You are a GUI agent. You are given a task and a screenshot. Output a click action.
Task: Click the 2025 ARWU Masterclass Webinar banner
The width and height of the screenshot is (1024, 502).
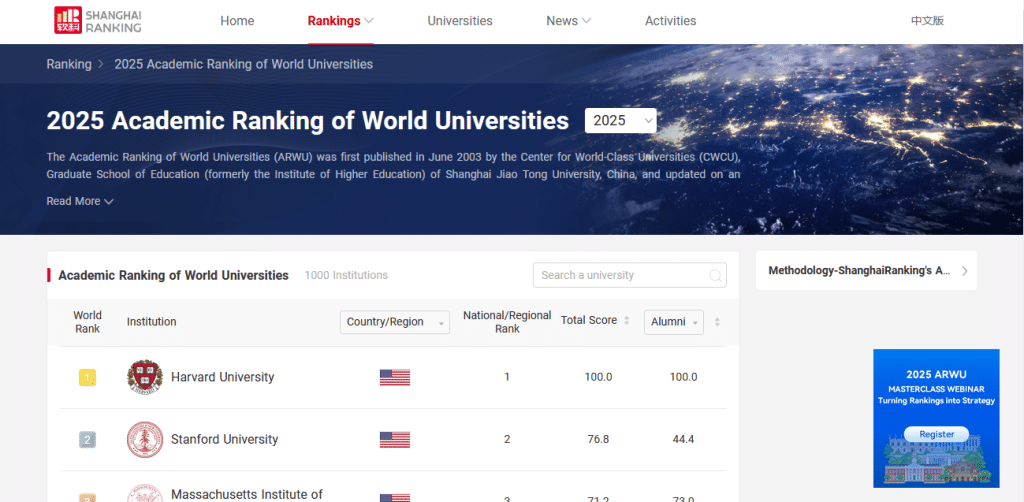936,418
